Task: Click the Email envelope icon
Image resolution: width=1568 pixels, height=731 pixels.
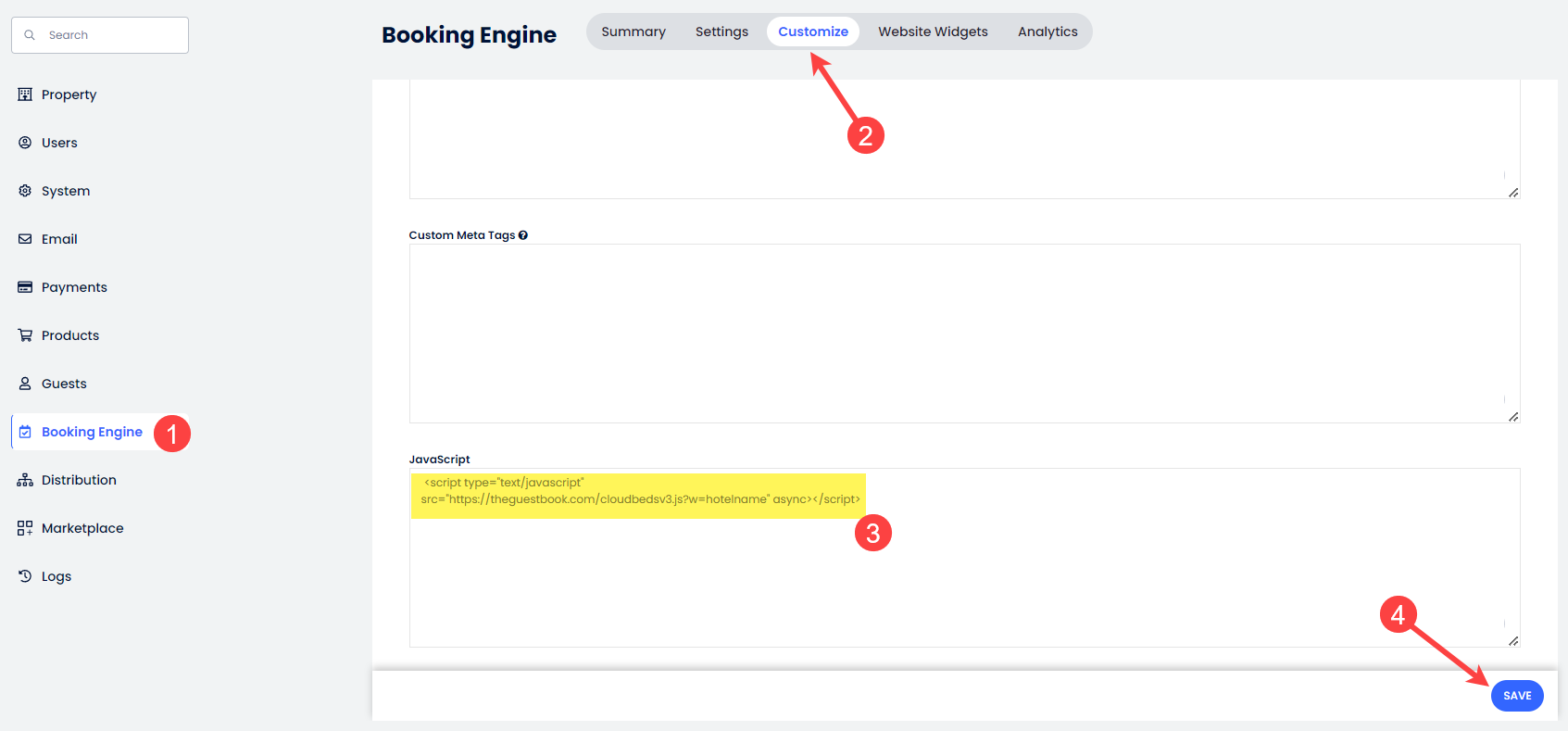Action: 25,239
